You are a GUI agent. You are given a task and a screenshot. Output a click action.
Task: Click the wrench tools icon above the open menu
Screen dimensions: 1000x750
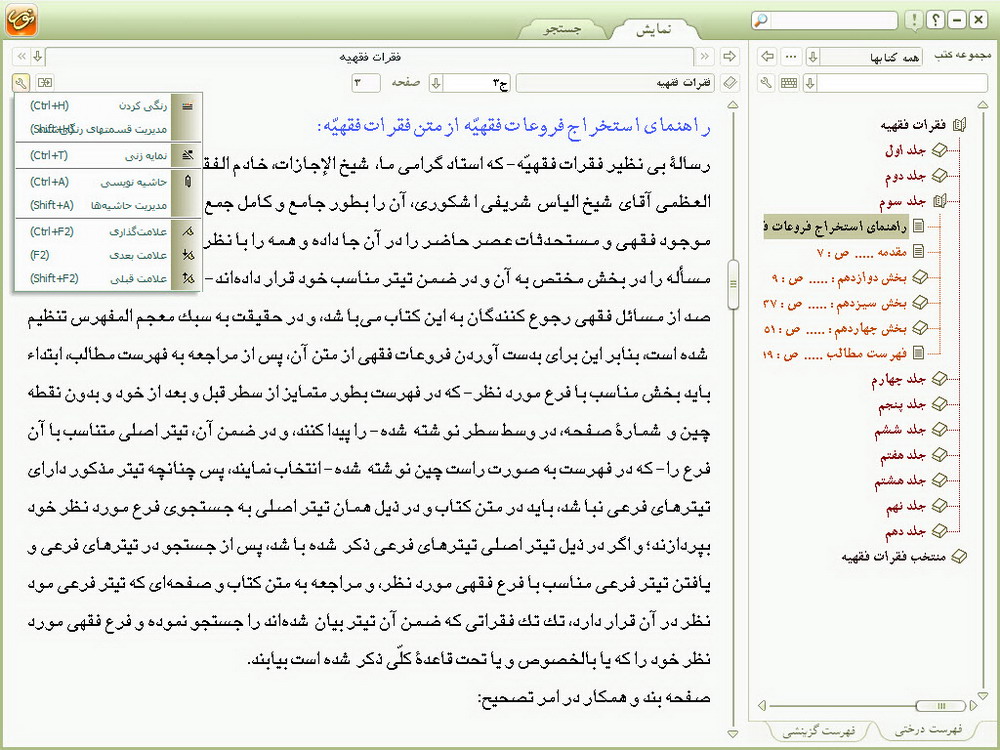[20, 82]
